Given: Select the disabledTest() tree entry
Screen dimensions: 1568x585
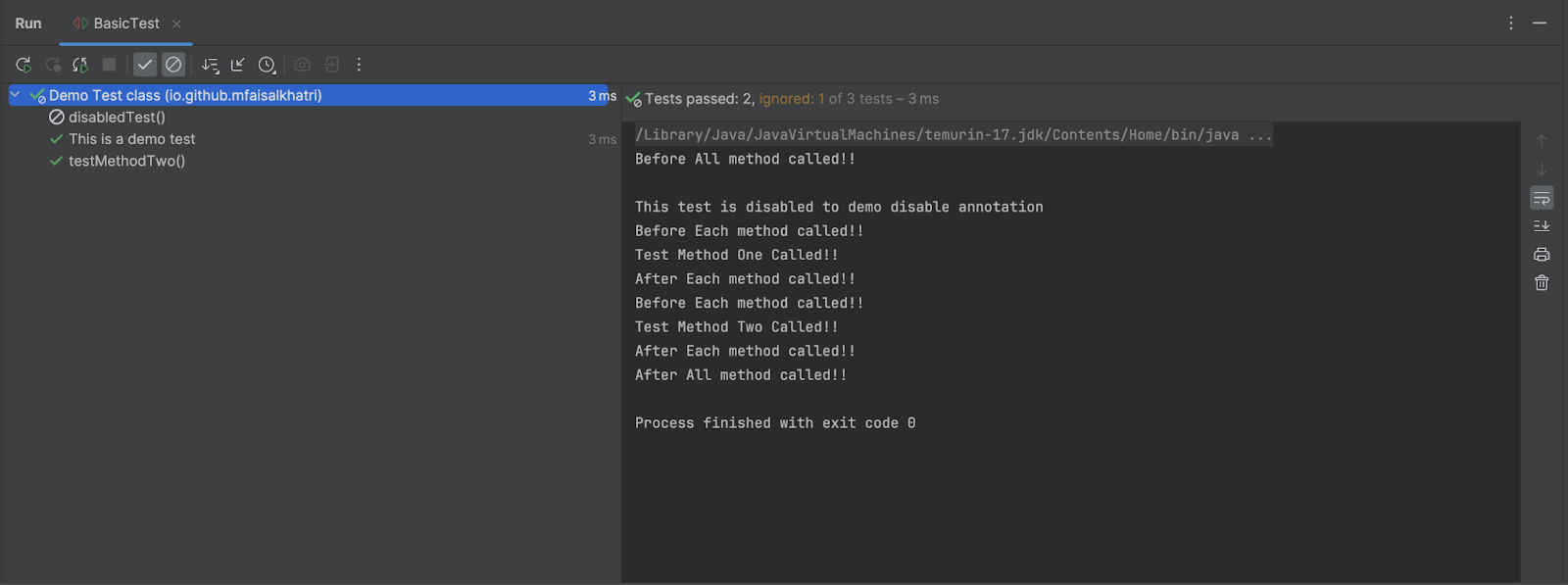Looking at the screenshot, I should (116, 117).
